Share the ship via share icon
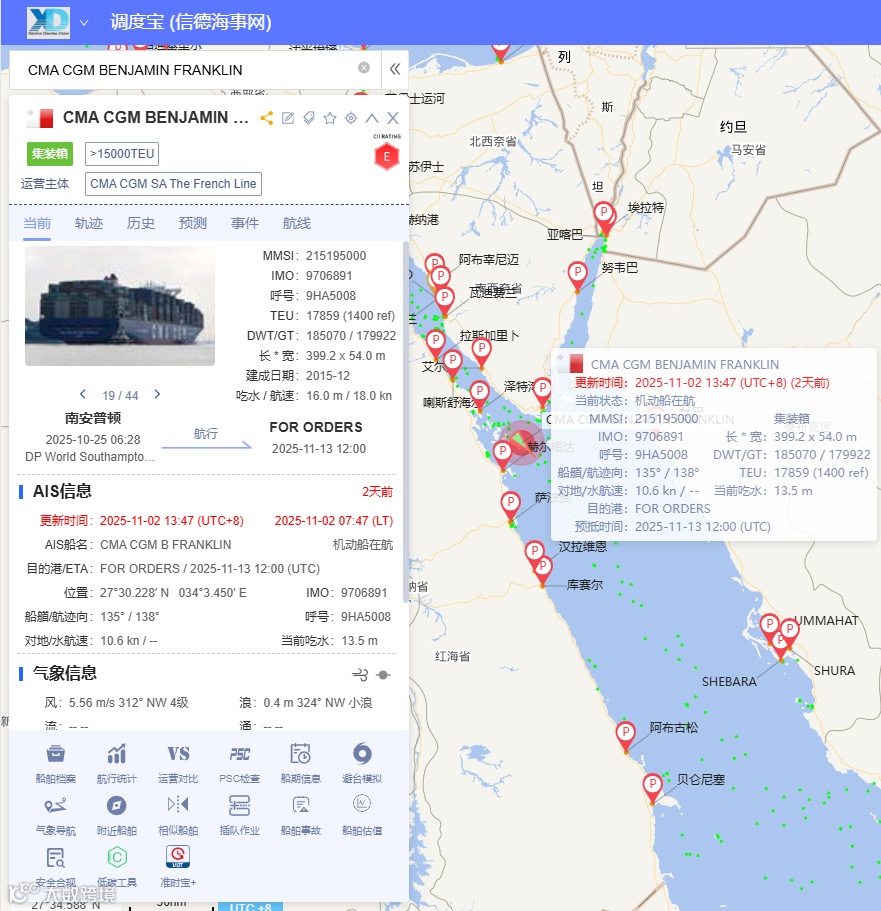Image resolution: width=881 pixels, height=911 pixels. 267,118
